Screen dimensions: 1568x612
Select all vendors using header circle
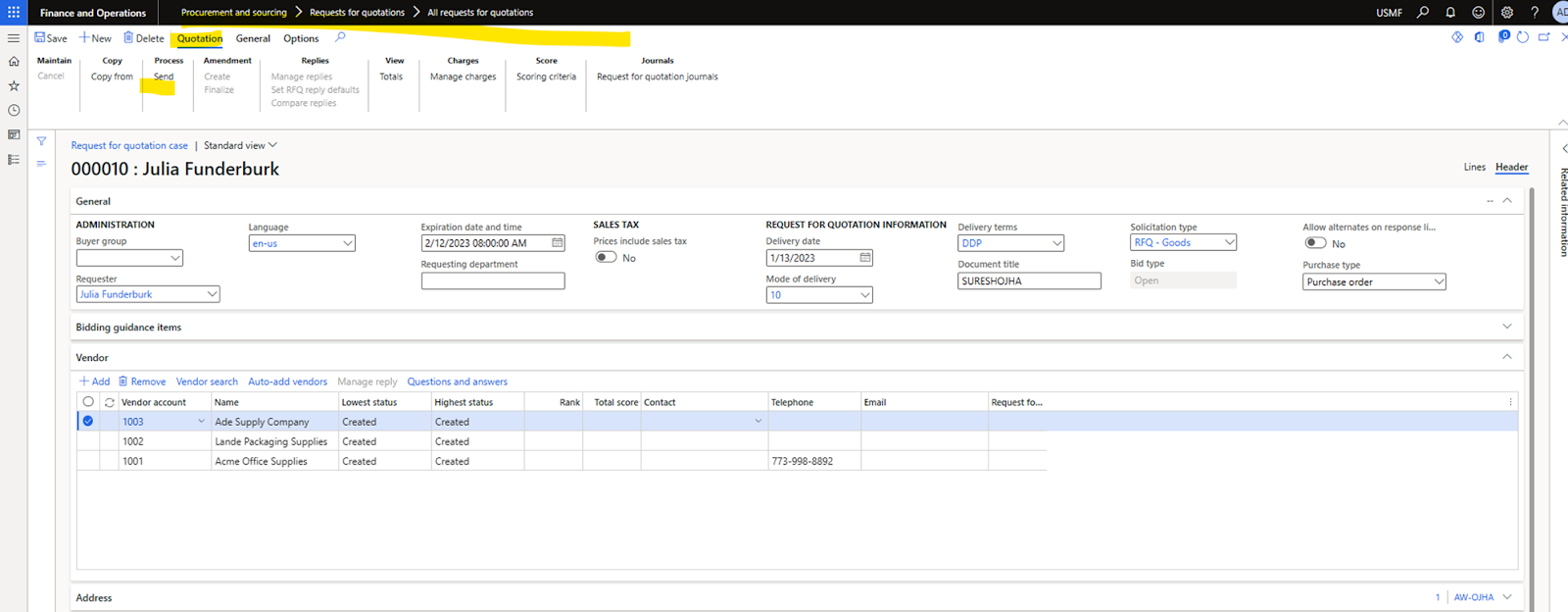coord(88,402)
